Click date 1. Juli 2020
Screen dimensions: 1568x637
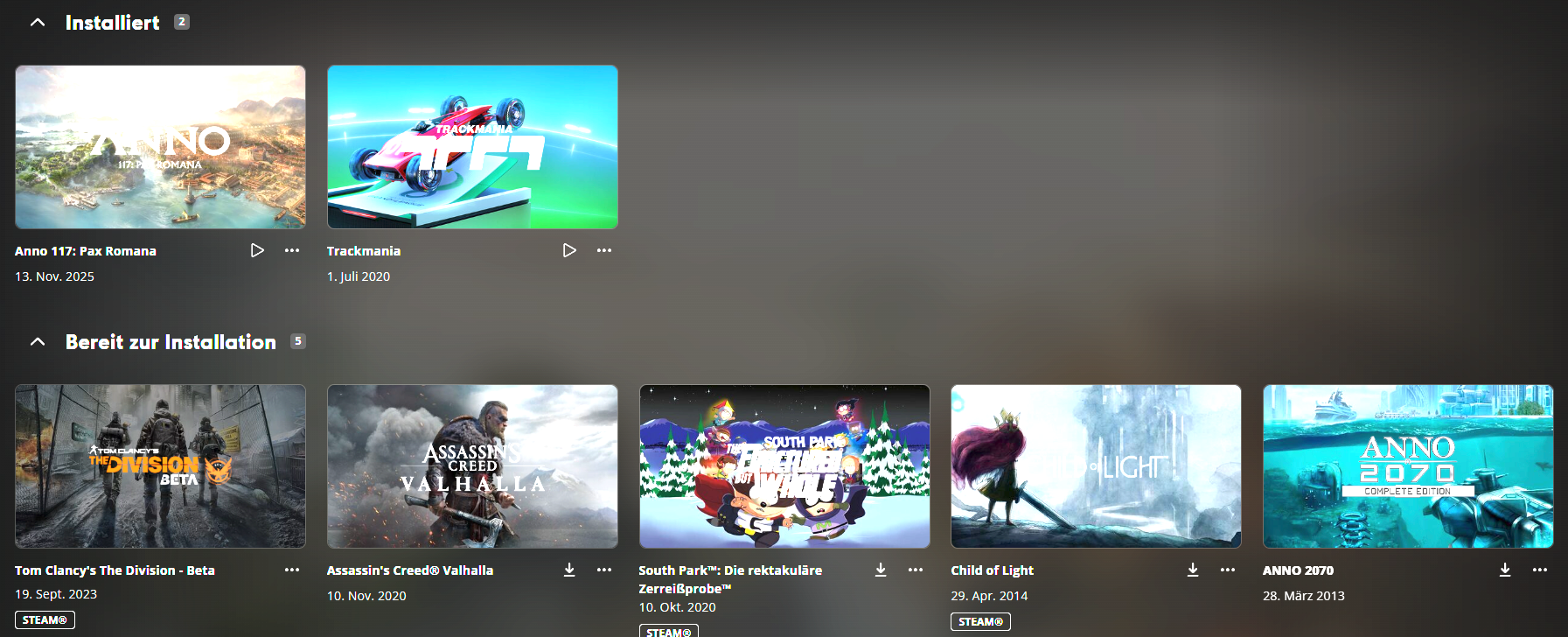pos(359,276)
